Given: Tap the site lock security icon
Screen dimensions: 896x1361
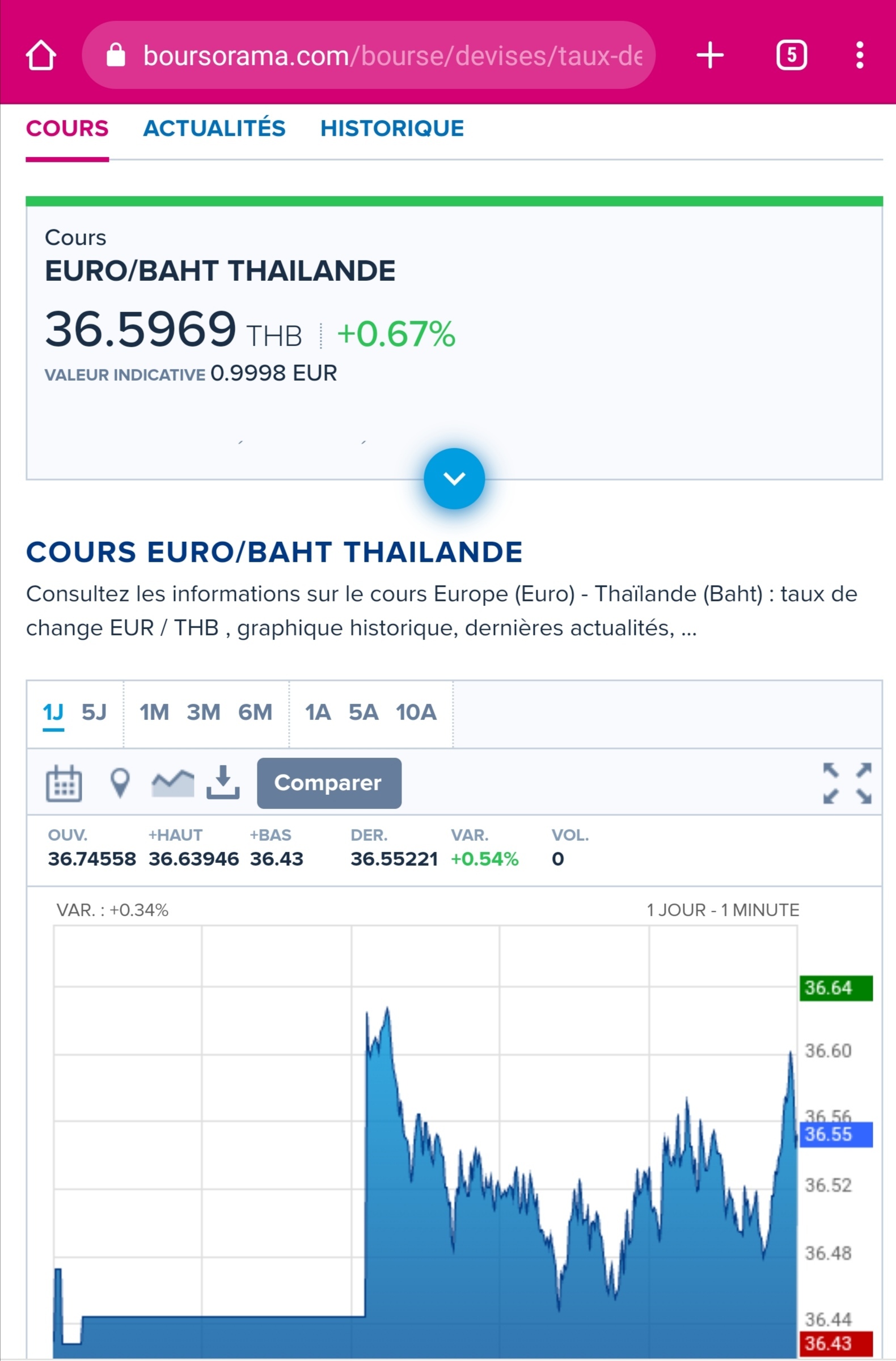Looking at the screenshot, I should coord(116,56).
